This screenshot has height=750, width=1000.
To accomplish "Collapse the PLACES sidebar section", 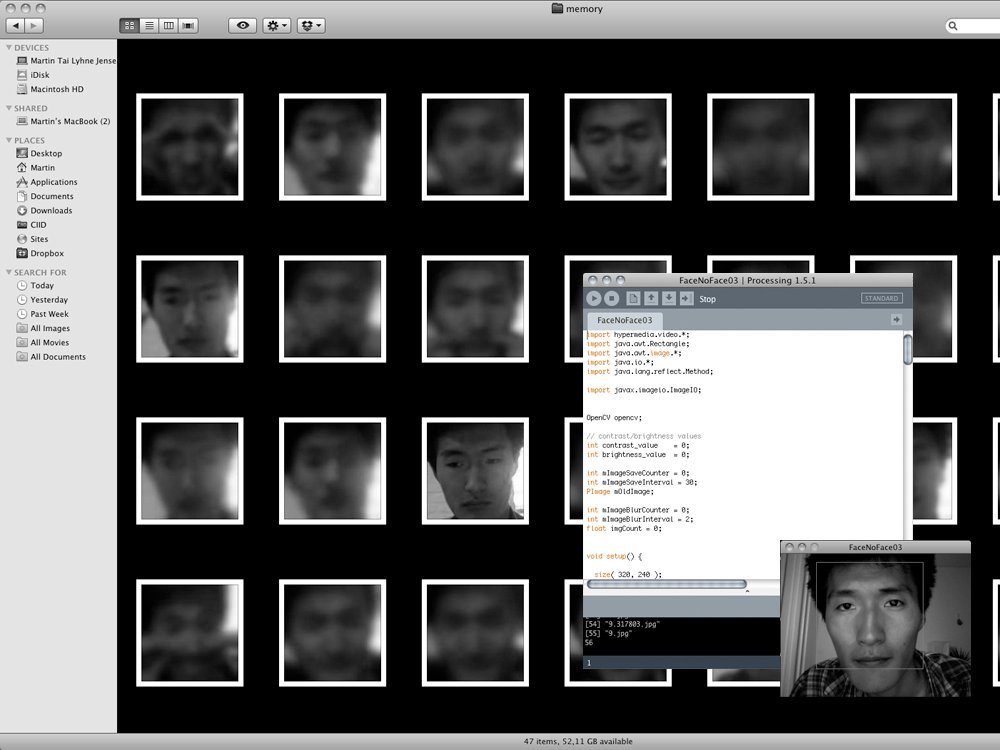I will click(x=9, y=140).
